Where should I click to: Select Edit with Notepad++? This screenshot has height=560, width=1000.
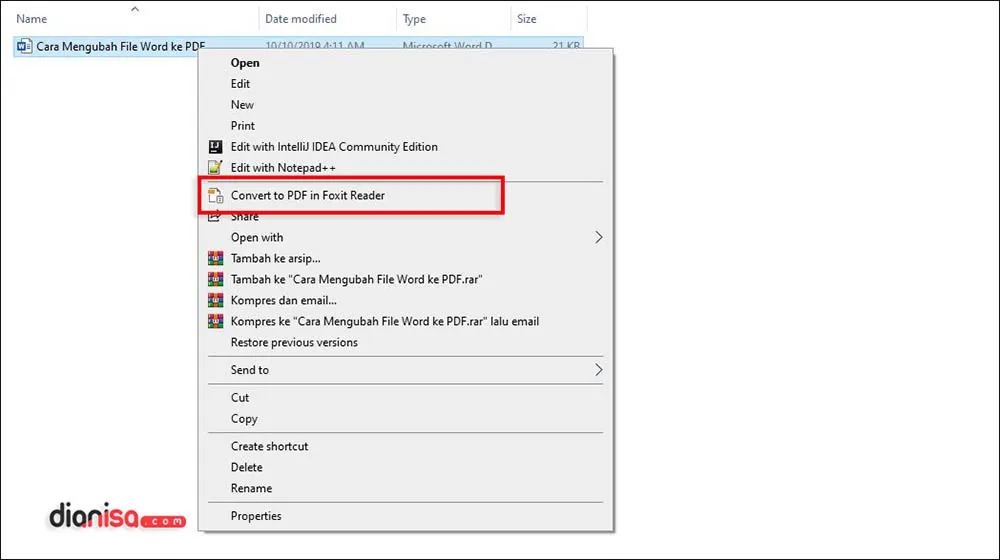coord(283,168)
